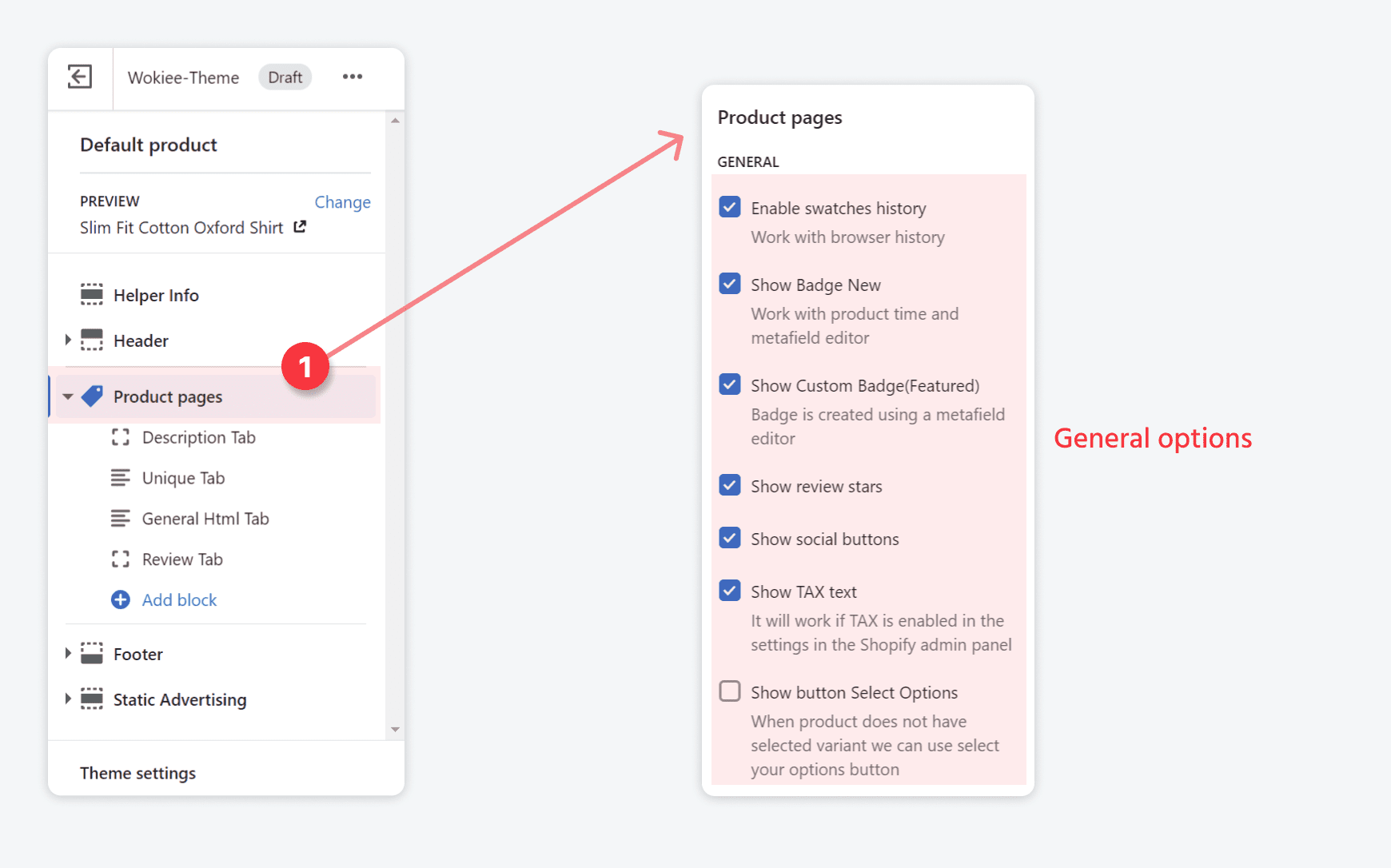Expand the Header section
Image resolution: width=1391 pixels, height=868 pixels.
tap(67, 340)
